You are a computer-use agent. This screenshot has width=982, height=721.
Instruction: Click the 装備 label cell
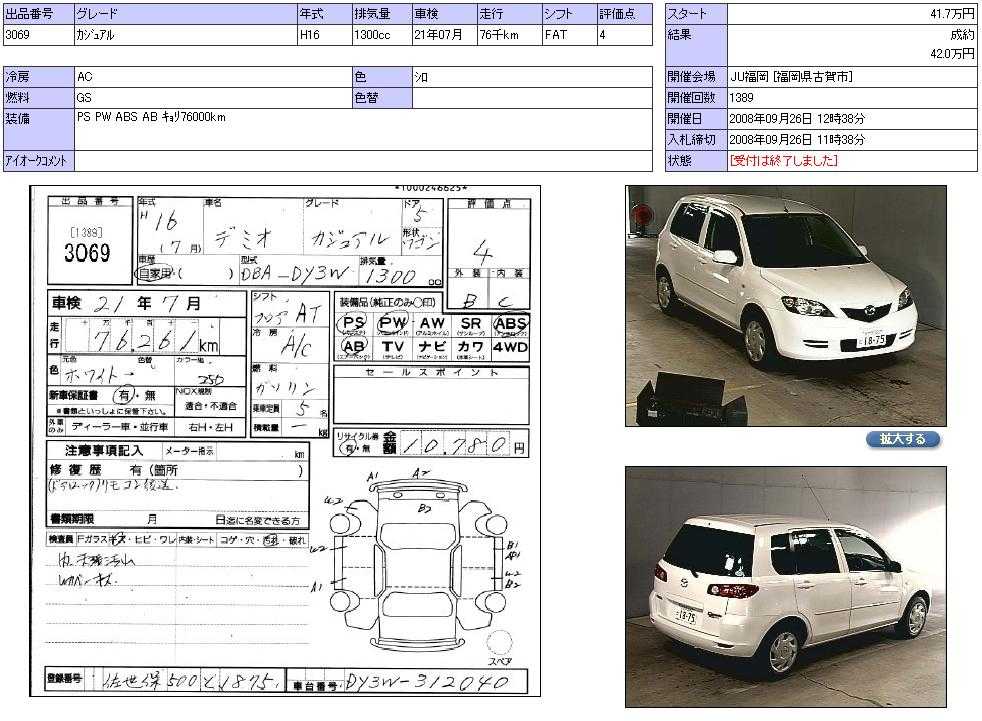(x=38, y=130)
